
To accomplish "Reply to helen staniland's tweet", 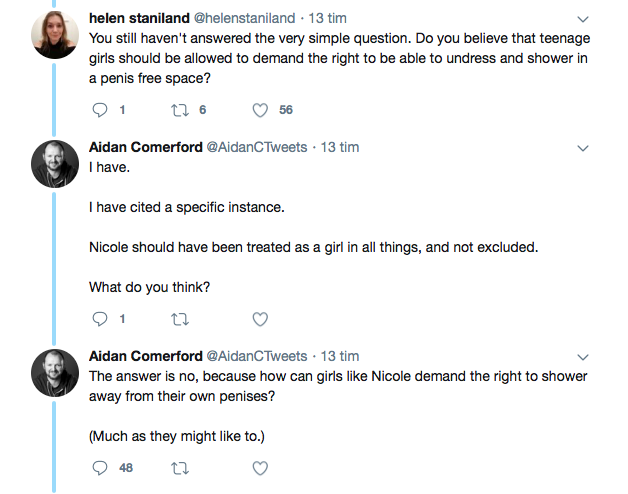I will point(99,110).
